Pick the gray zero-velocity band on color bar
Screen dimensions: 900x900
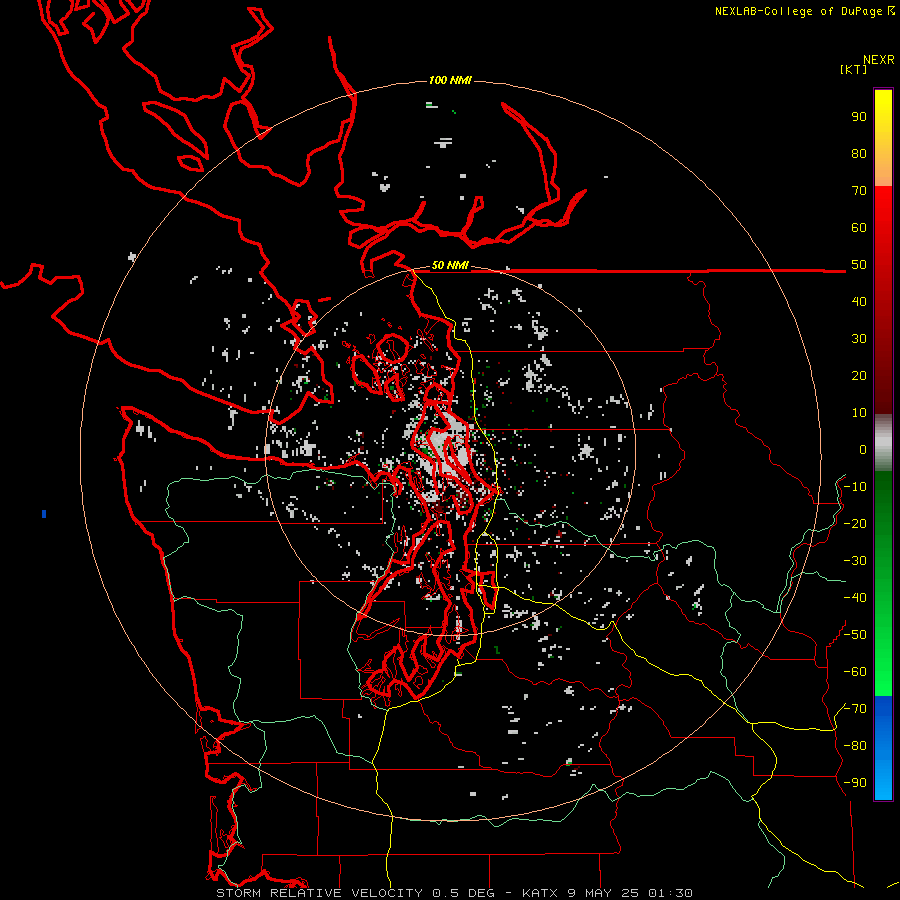pos(883,443)
